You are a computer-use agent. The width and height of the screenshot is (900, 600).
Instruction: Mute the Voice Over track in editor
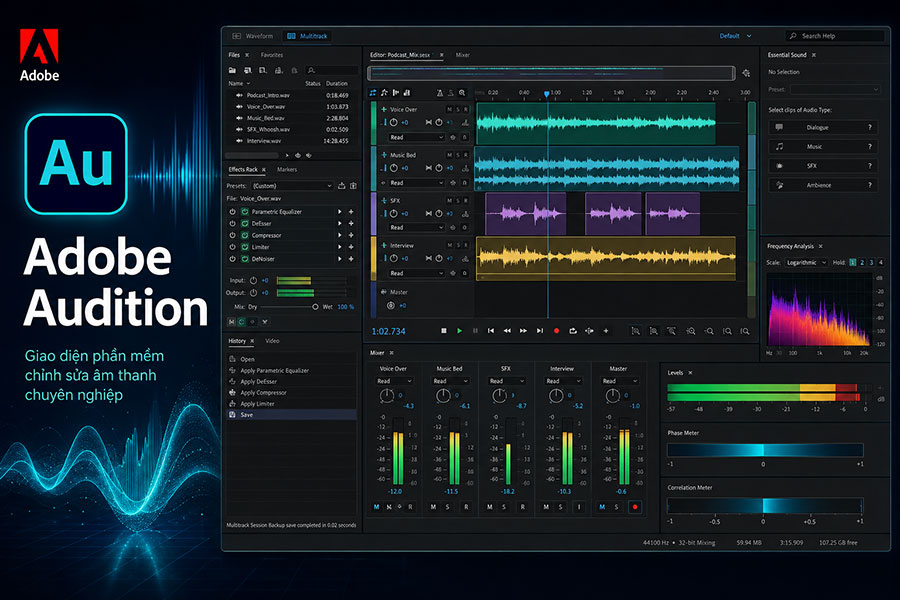pos(449,109)
